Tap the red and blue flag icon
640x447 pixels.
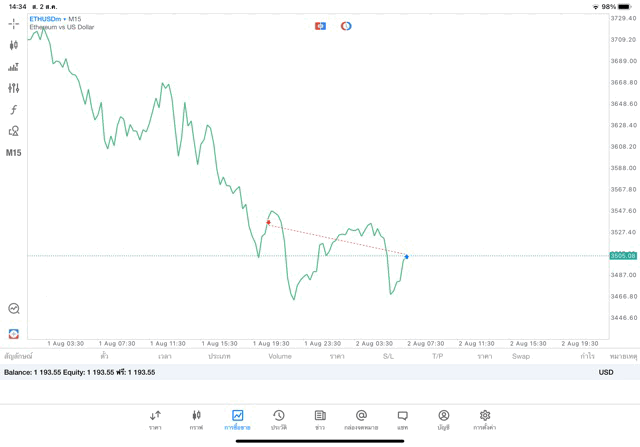click(320, 26)
